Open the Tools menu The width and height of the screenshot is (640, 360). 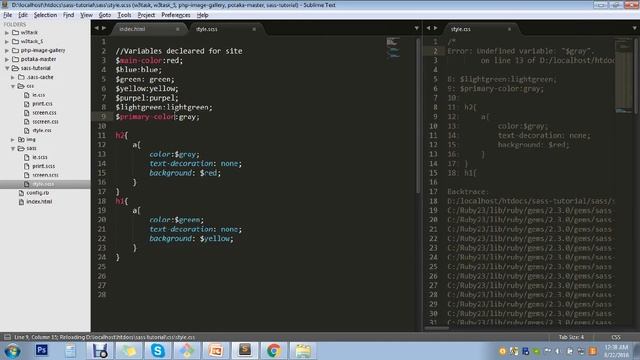click(x=124, y=15)
